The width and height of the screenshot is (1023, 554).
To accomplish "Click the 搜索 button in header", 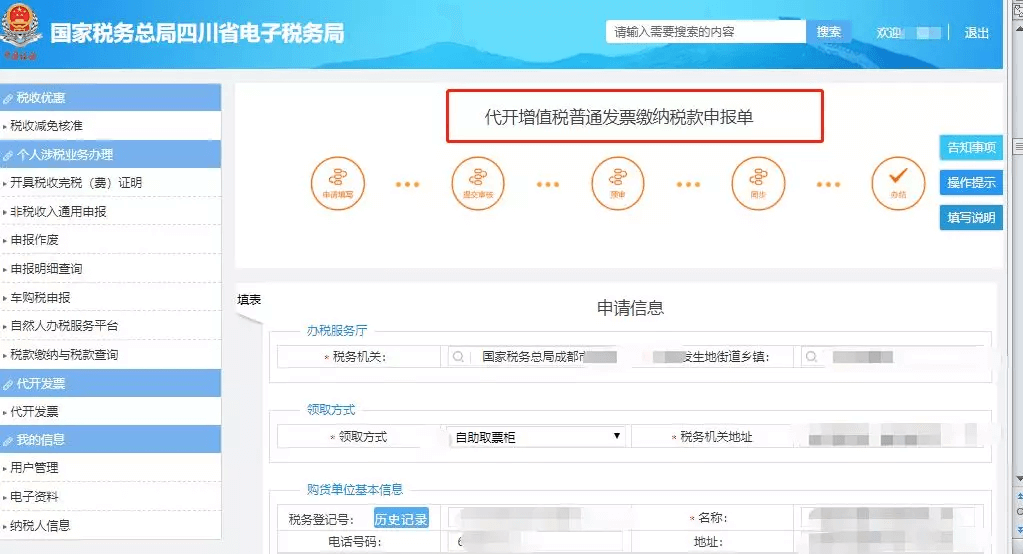I will [829, 31].
